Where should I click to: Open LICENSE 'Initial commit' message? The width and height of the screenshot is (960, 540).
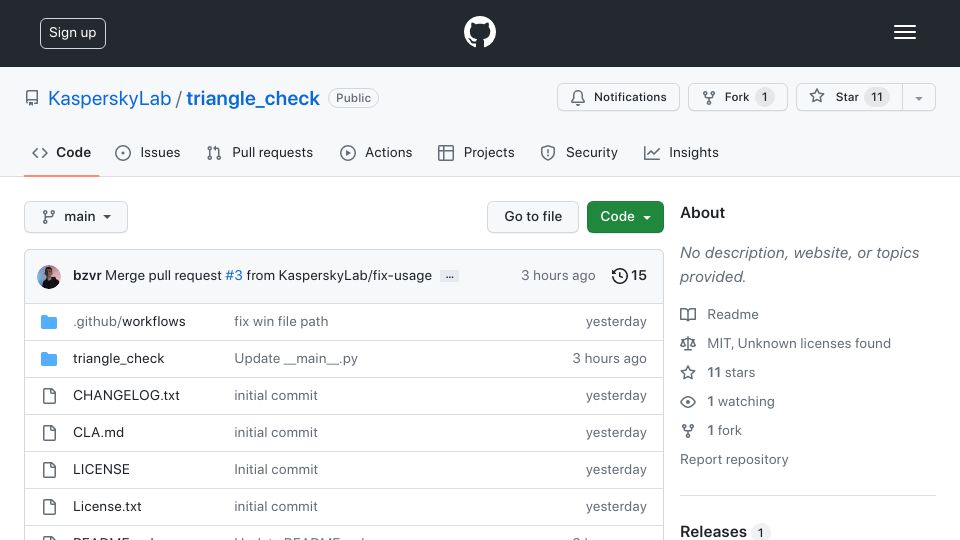click(x=276, y=470)
